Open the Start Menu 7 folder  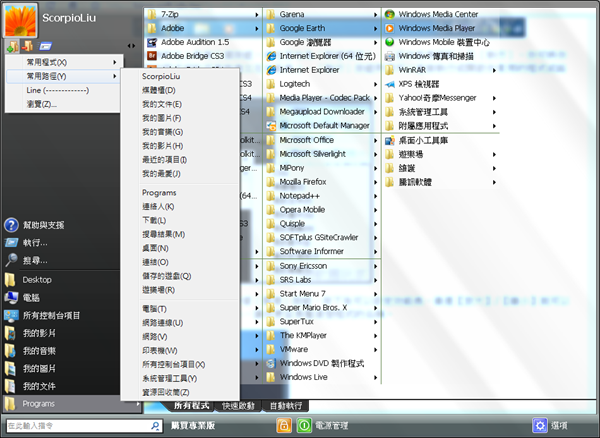(322, 294)
